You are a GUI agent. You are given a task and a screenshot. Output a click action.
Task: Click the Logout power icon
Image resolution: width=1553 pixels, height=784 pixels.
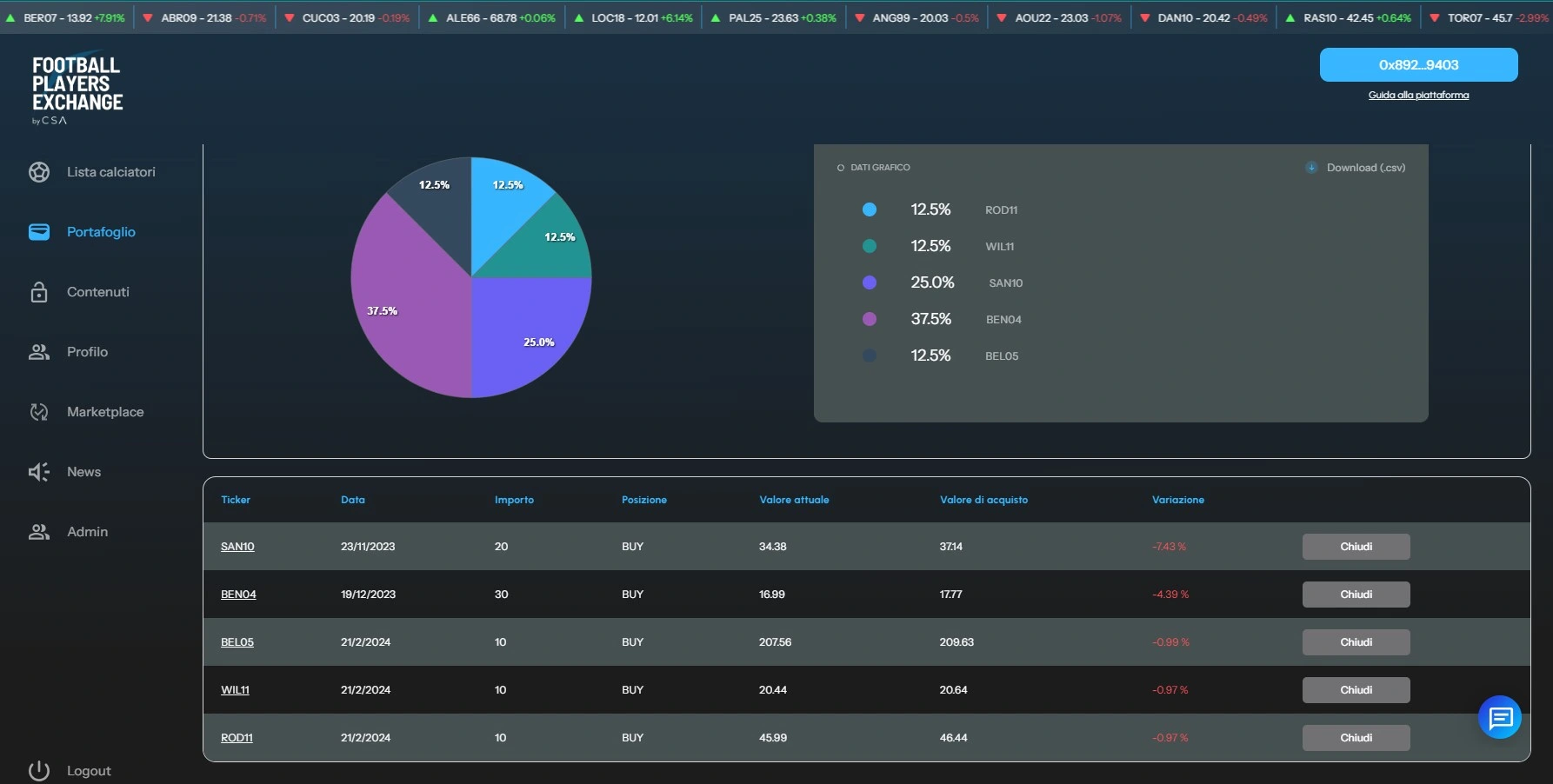[39, 771]
